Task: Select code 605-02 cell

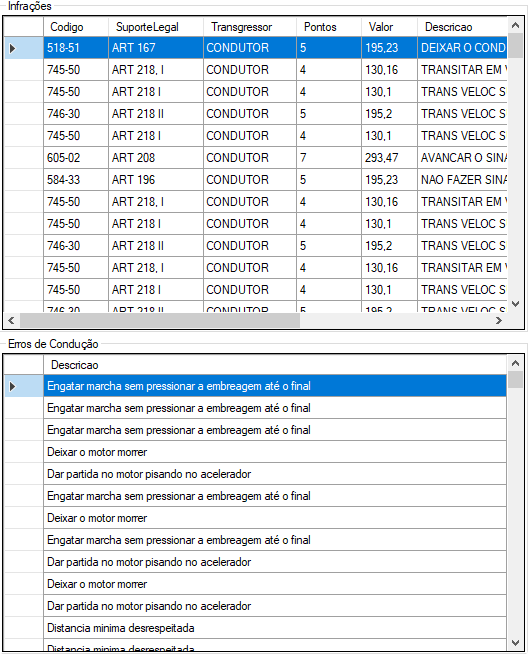Action: [76, 157]
